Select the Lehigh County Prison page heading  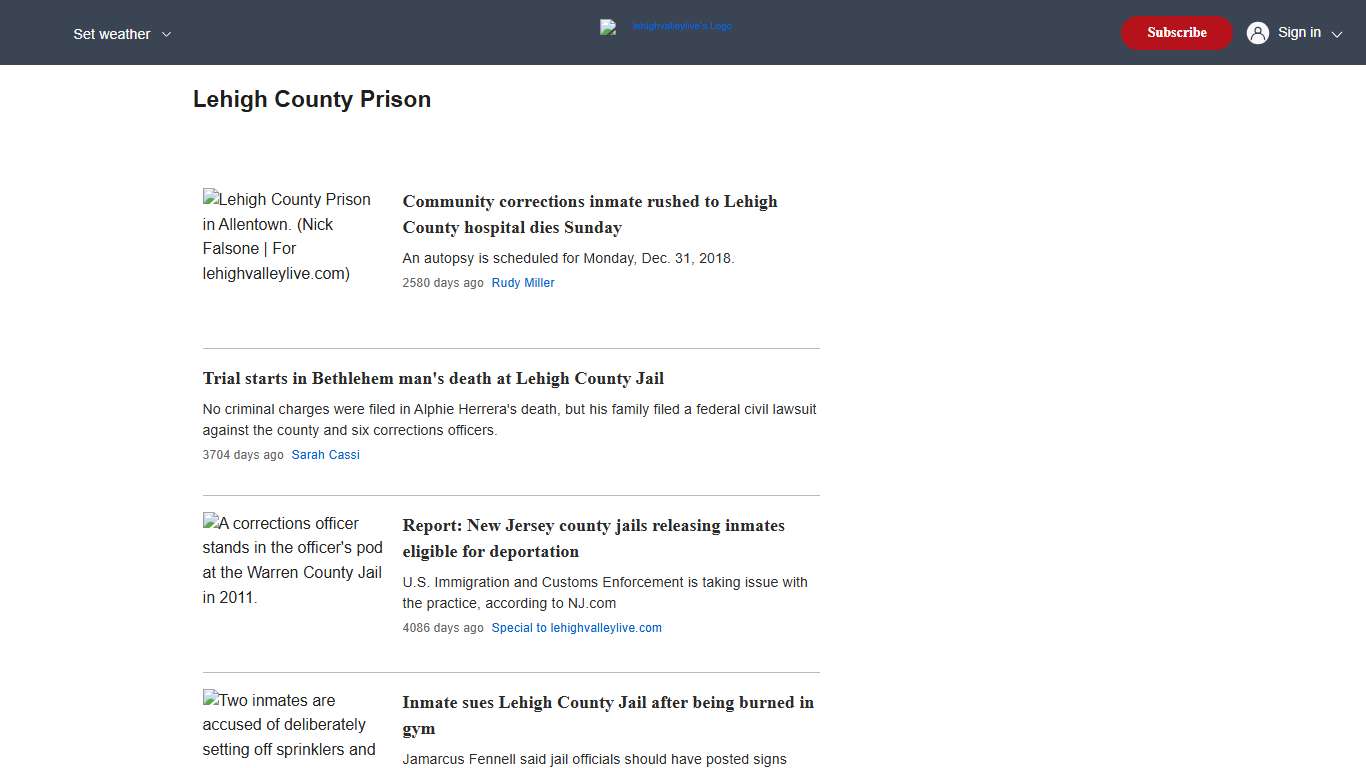point(312,99)
